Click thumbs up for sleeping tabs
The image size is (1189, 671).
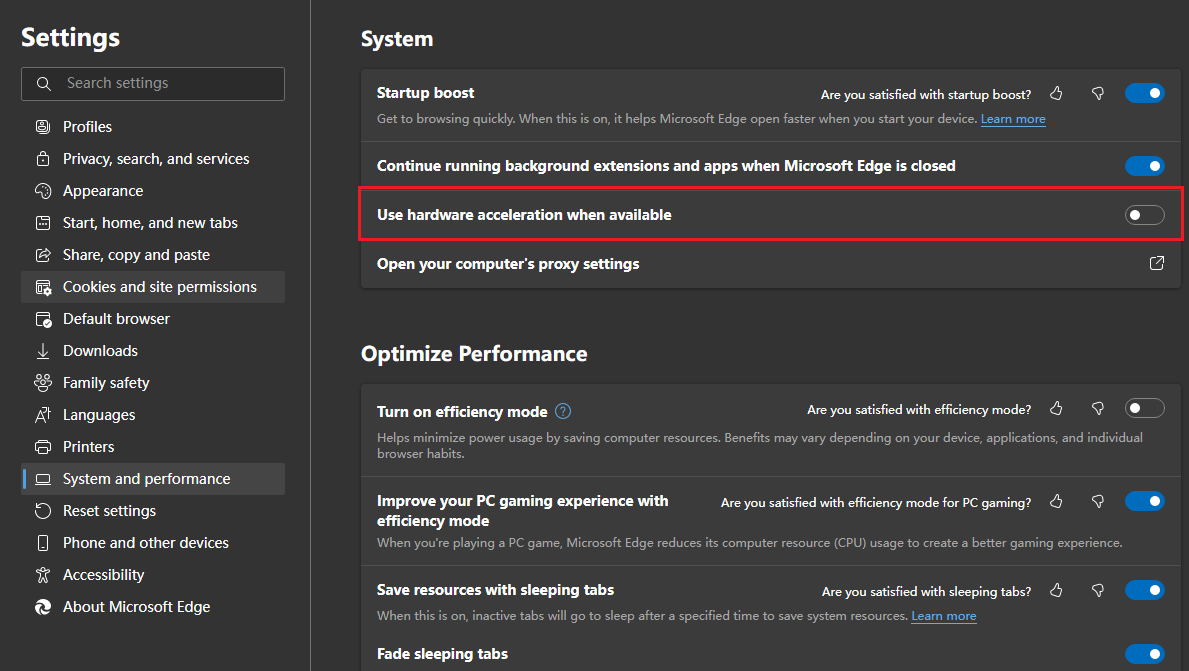point(1057,591)
